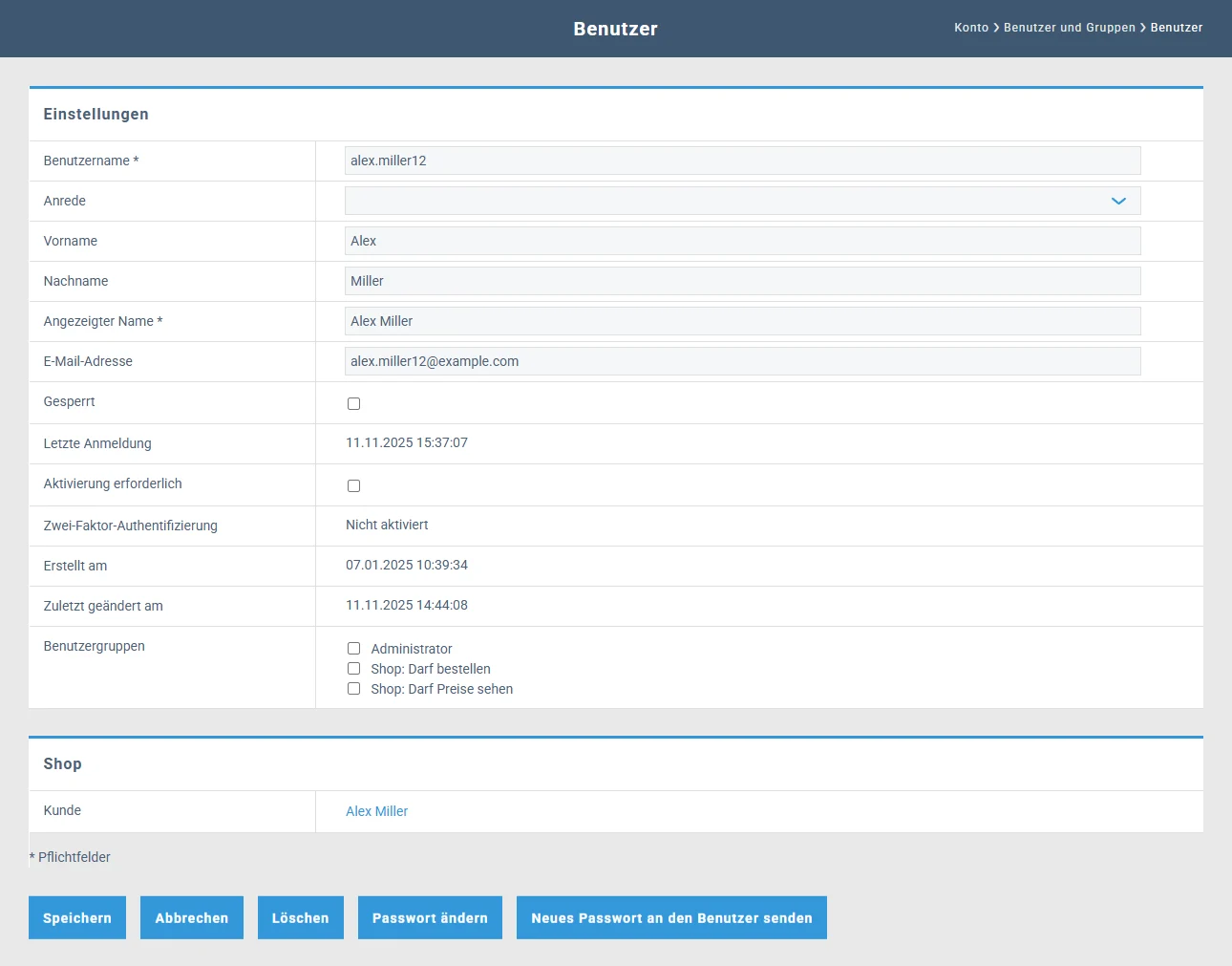
Task: Send new password to the user
Action: (671, 917)
